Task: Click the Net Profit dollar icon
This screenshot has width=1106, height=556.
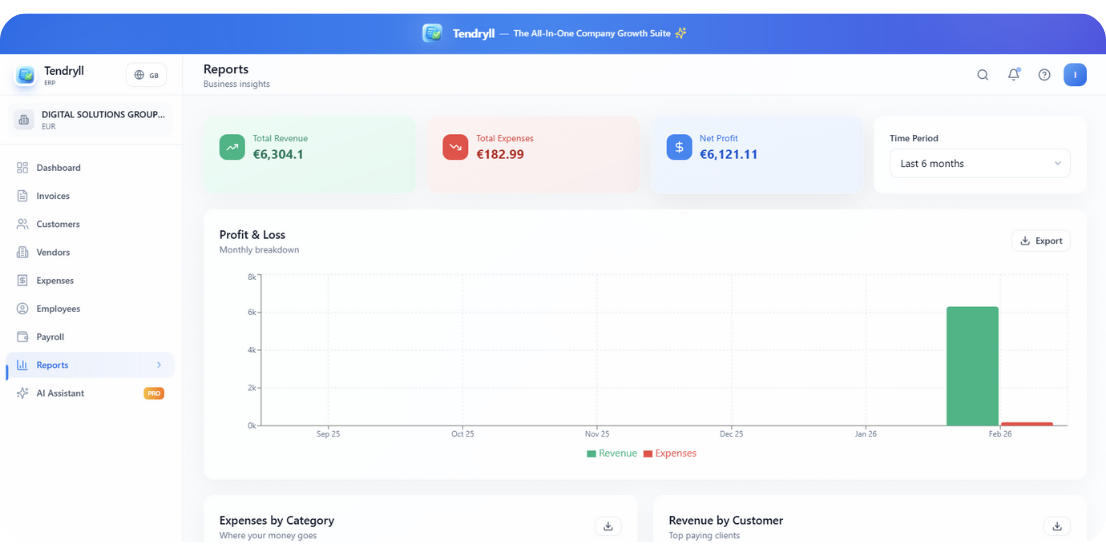Action: click(679, 147)
